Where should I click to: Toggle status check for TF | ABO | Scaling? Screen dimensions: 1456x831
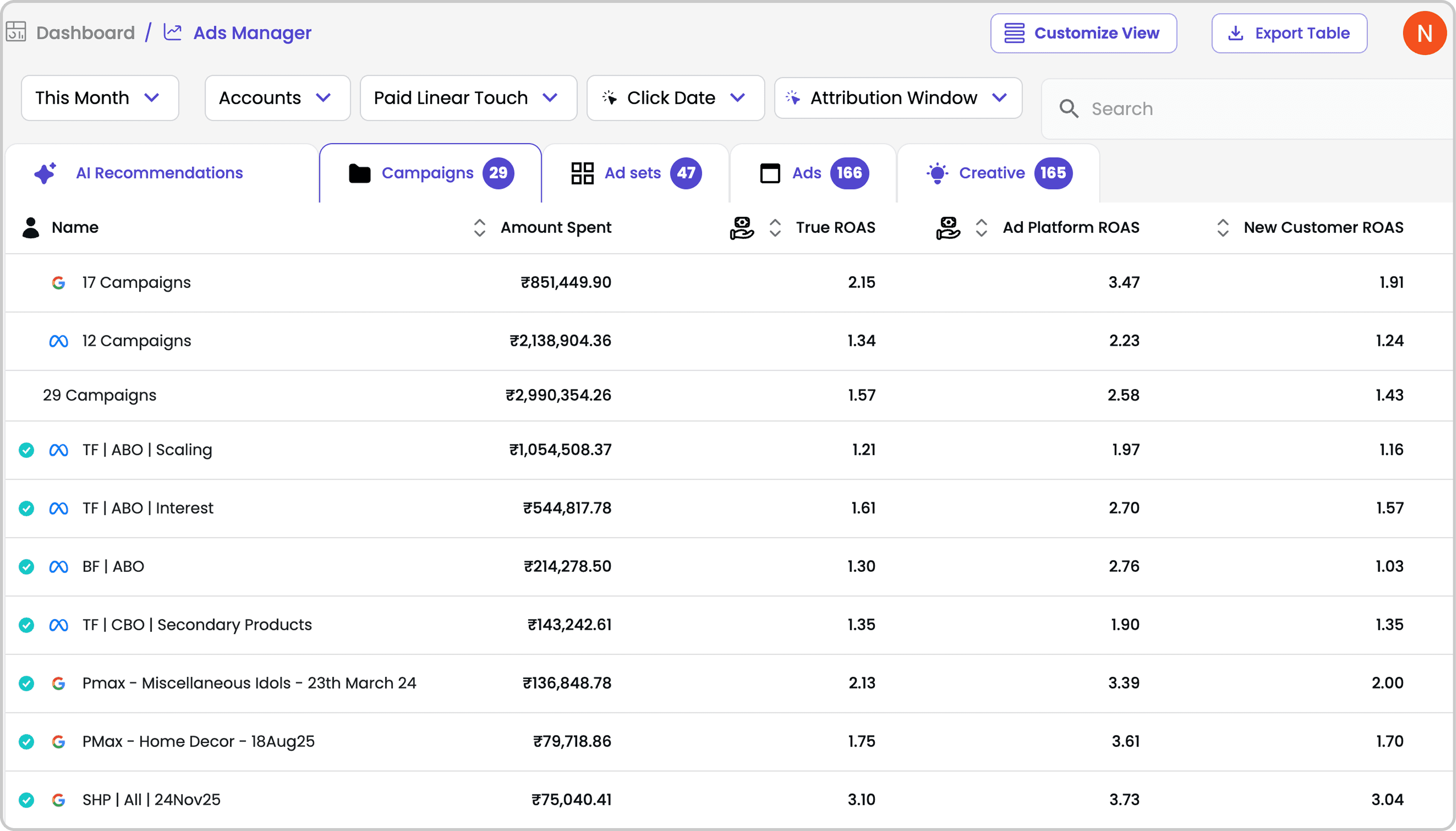tap(26, 450)
